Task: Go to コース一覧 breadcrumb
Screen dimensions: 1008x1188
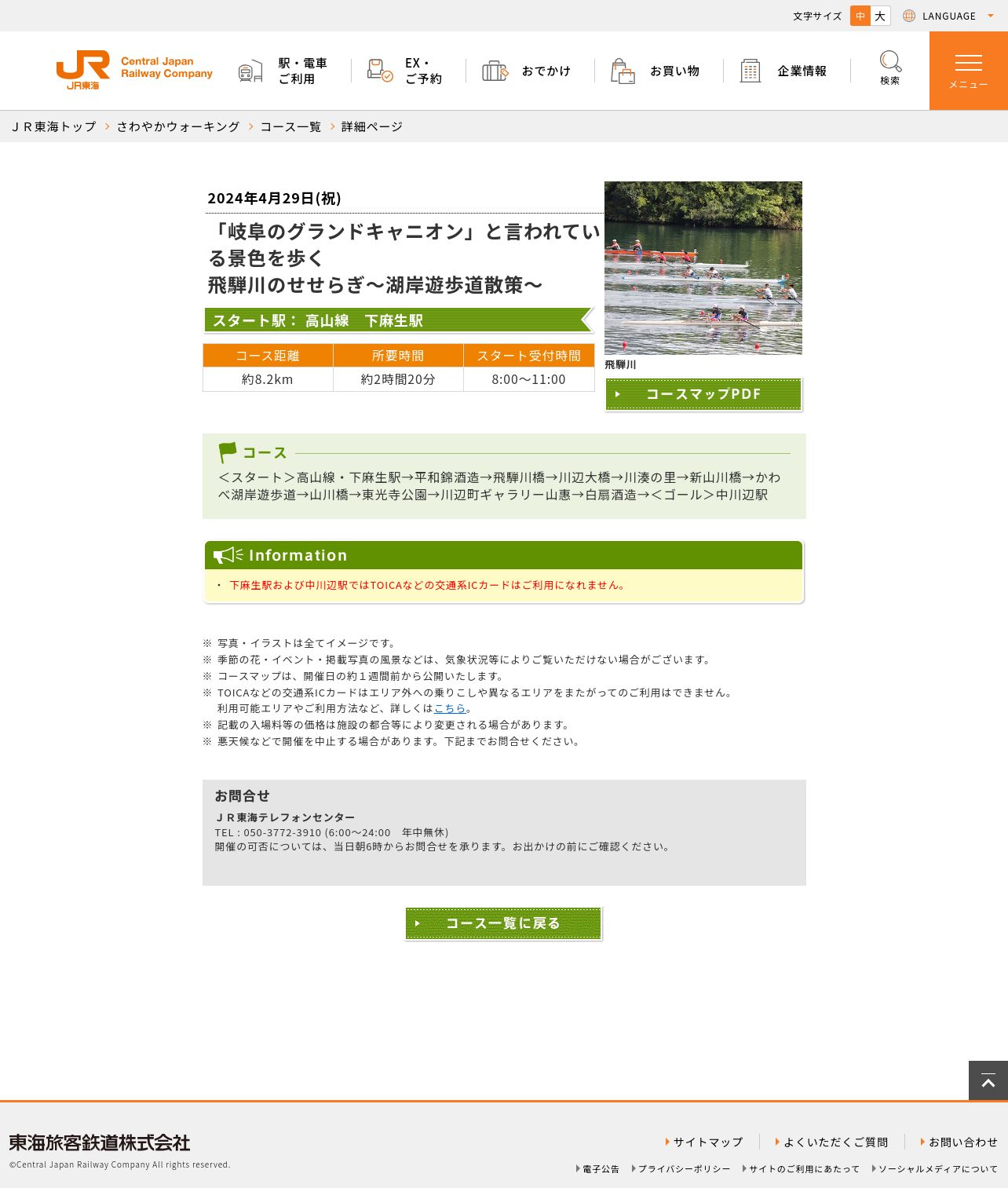Action: (290, 126)
